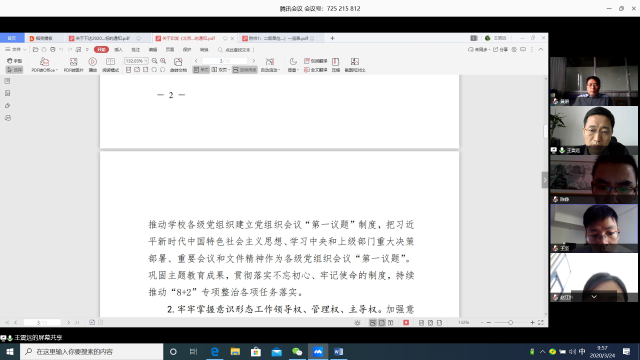Select the Hand tool in the PDF toolbar

(15, 61)
